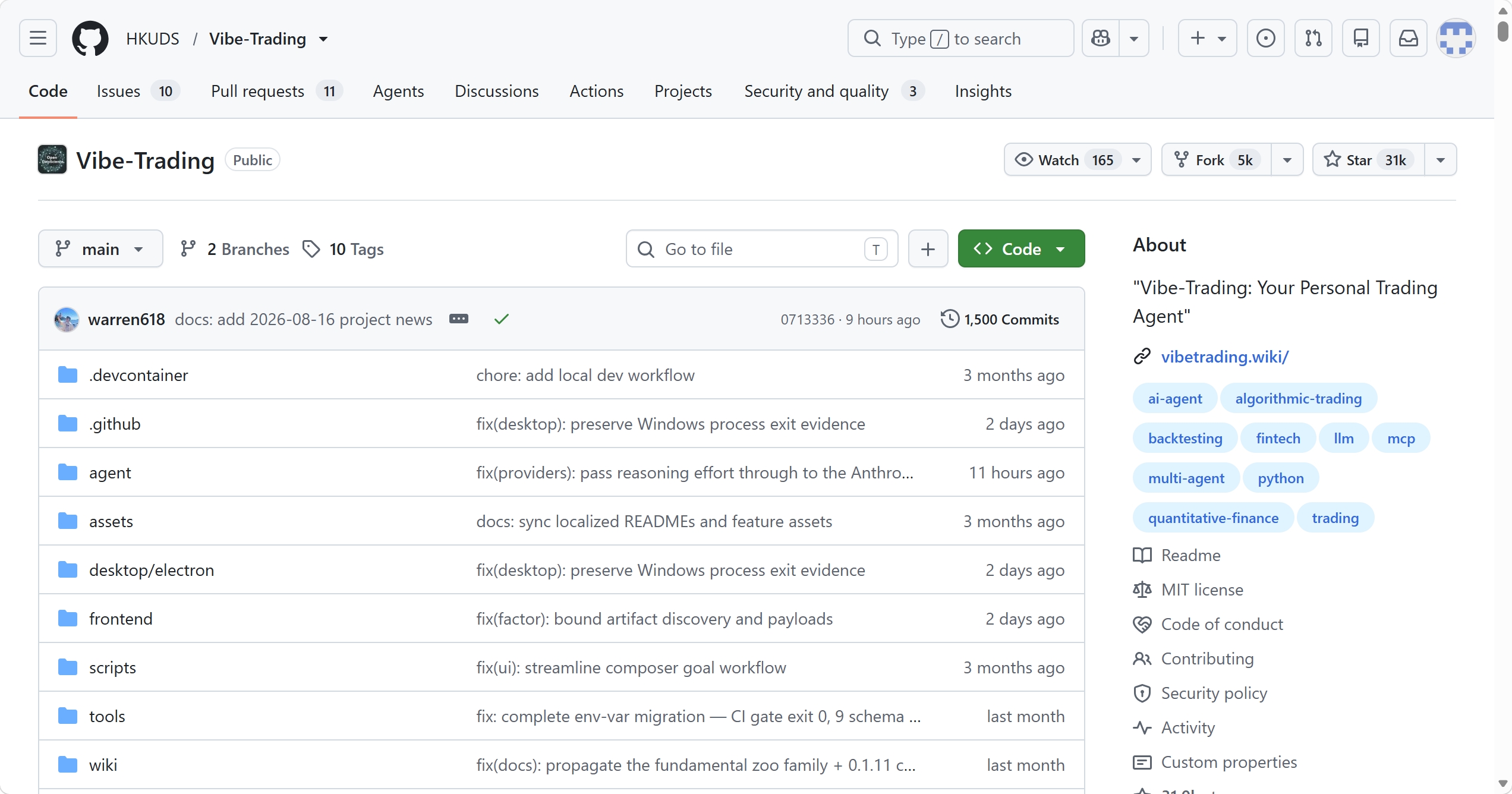Click the Activity pulse icon
Viewport: 1512px width, 794px height.
pyautogui.click(x=1142, y=727)
